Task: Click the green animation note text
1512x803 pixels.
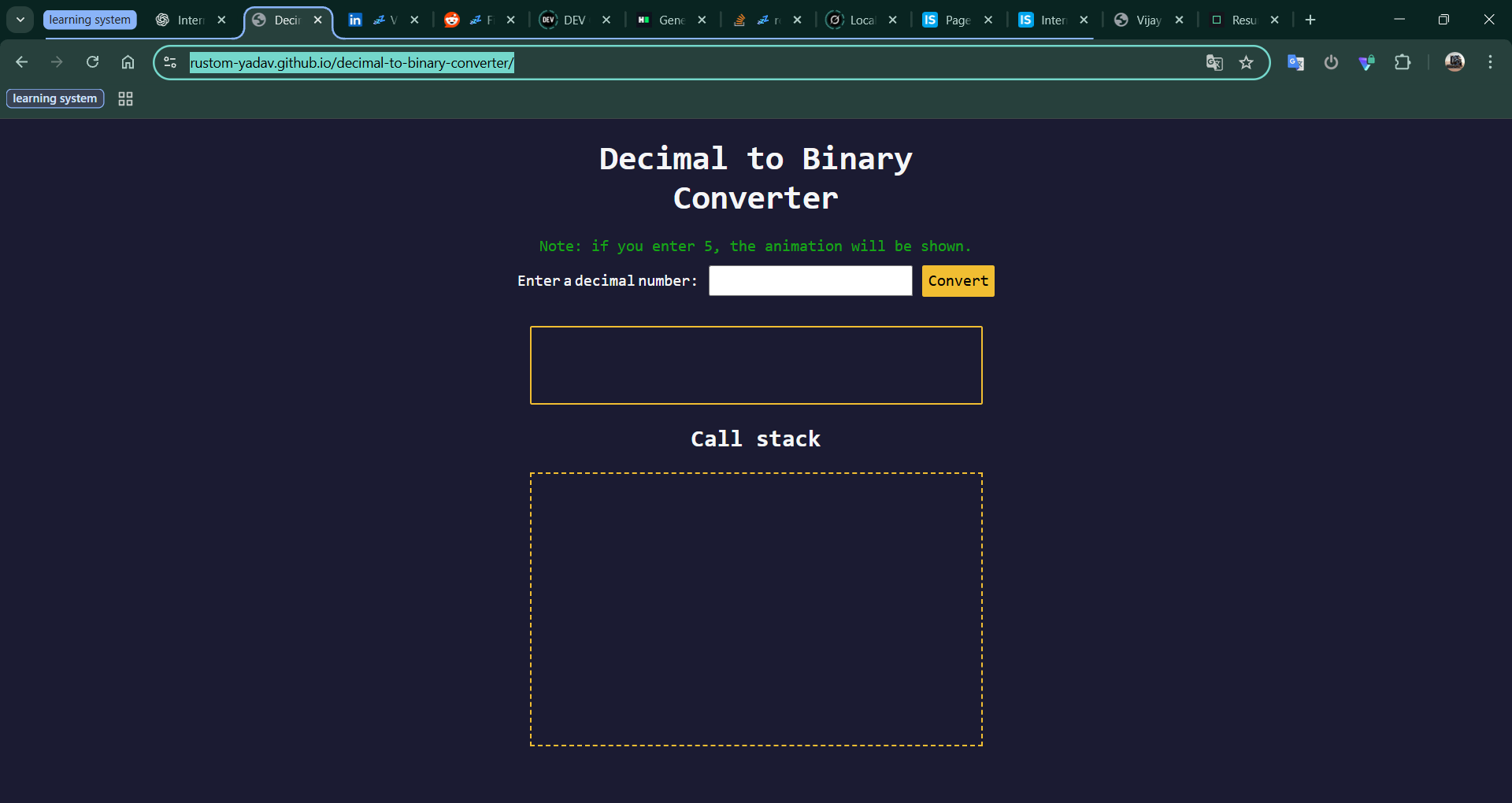Action: [x=755, y=246]
